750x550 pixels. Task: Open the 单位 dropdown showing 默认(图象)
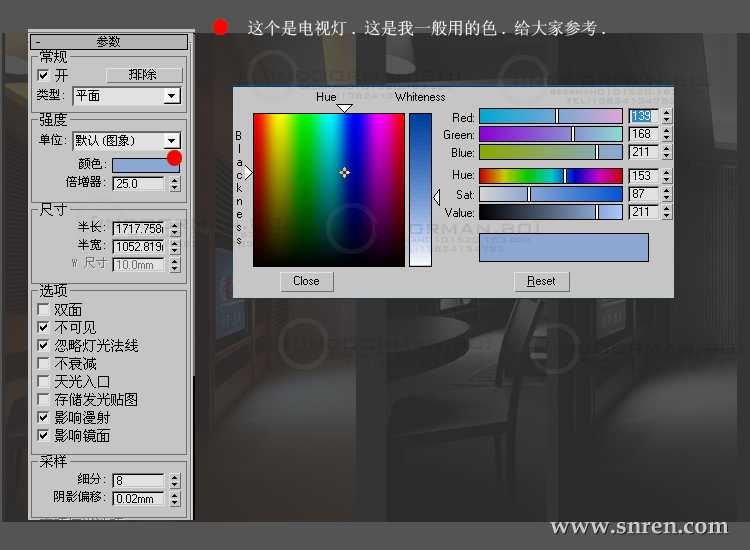coord(127,141)
